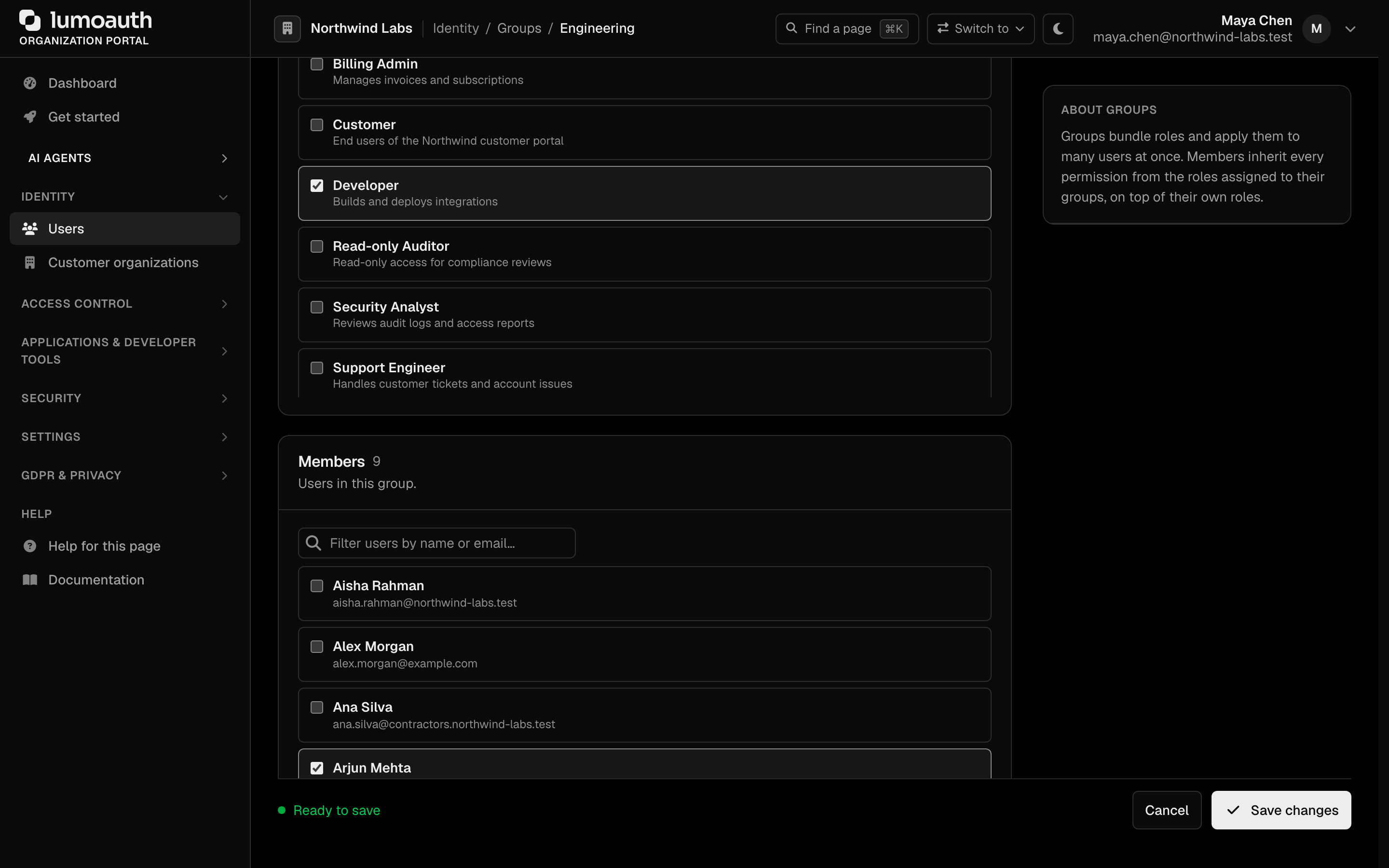Uncheck the Developer role checkbox
The width and height of the screenshot is (1389, 868).
coord(317,186)
